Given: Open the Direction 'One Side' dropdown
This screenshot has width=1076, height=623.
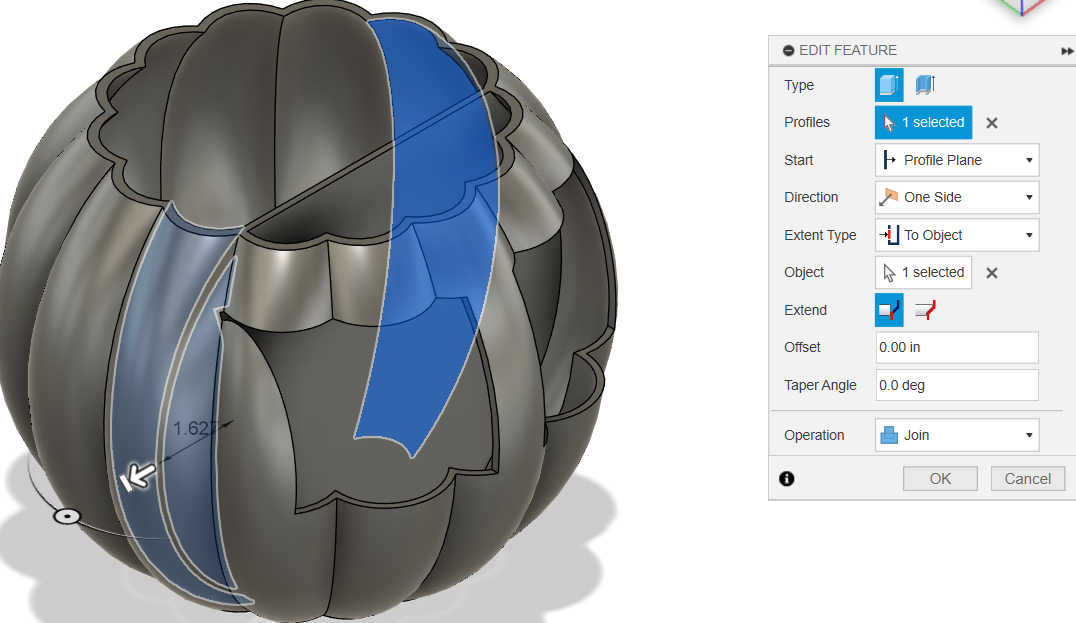Looking at the screenshot, I should pos(957,197).
